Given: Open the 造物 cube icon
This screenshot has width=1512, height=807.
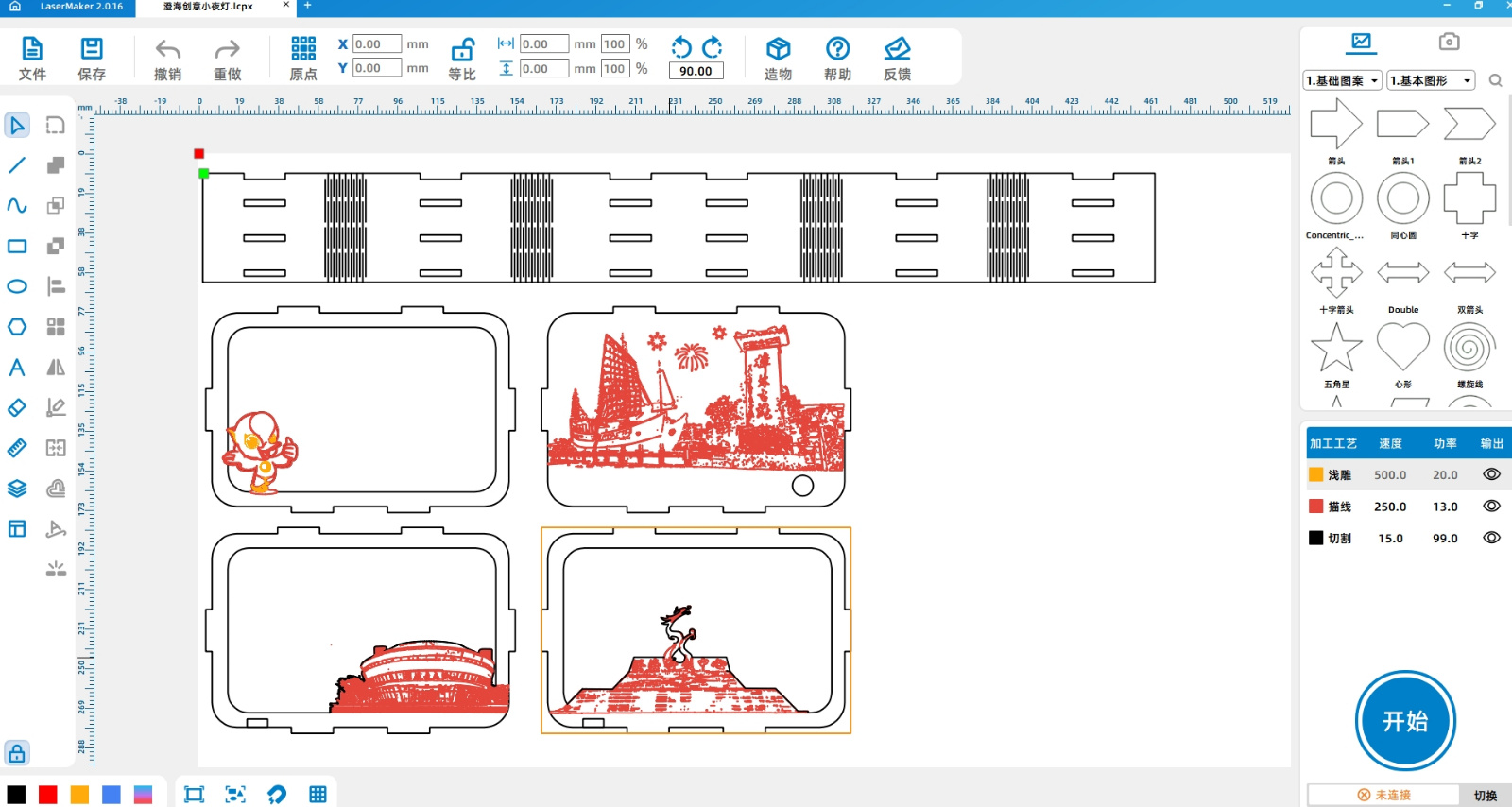Looking at the screenshot, I should 778,50.
